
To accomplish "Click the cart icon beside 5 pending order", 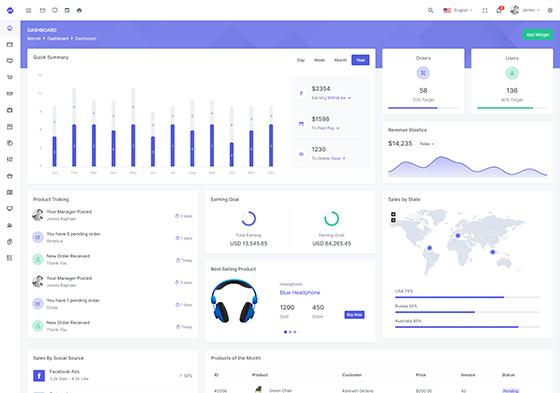I will tap(38, 237).
